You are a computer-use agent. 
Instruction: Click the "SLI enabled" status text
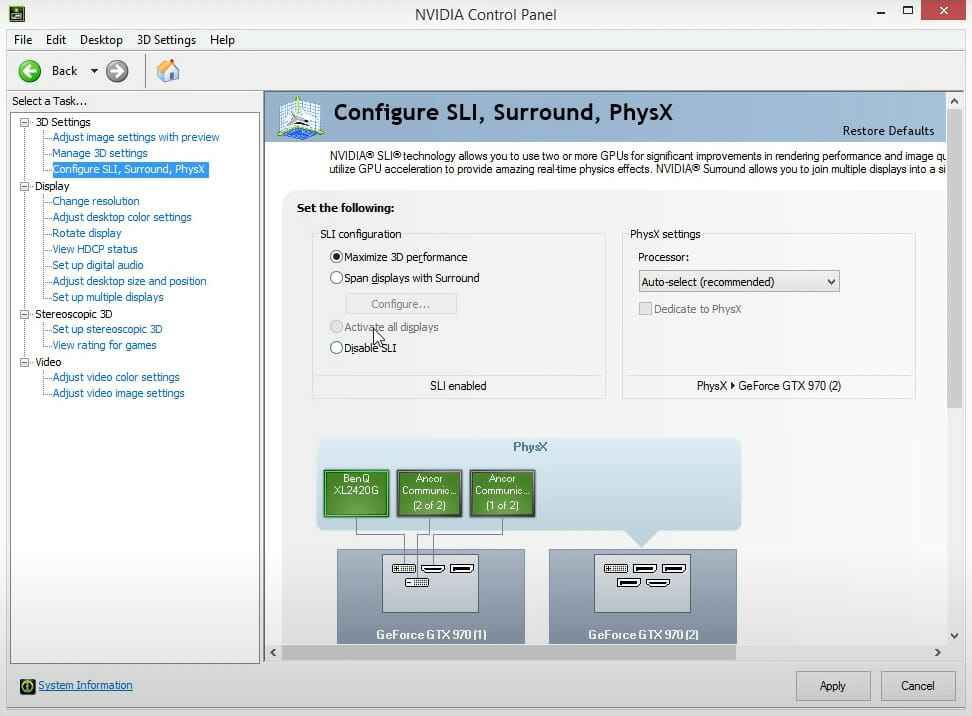pyautogui.click(x=458, y=386)
